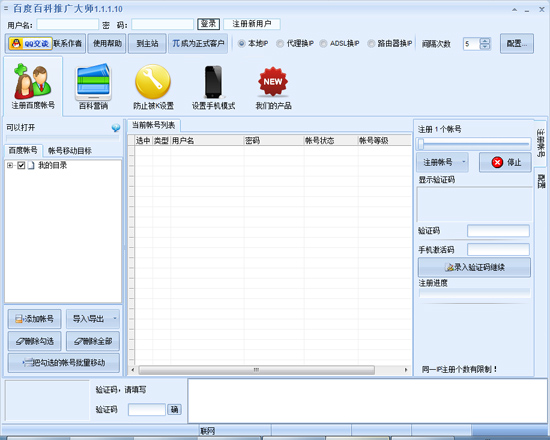Open the 注册百度帐号 people icon
Image resolution: width=550 pixels, height=440 pixels.
click(x=33, y=82)
